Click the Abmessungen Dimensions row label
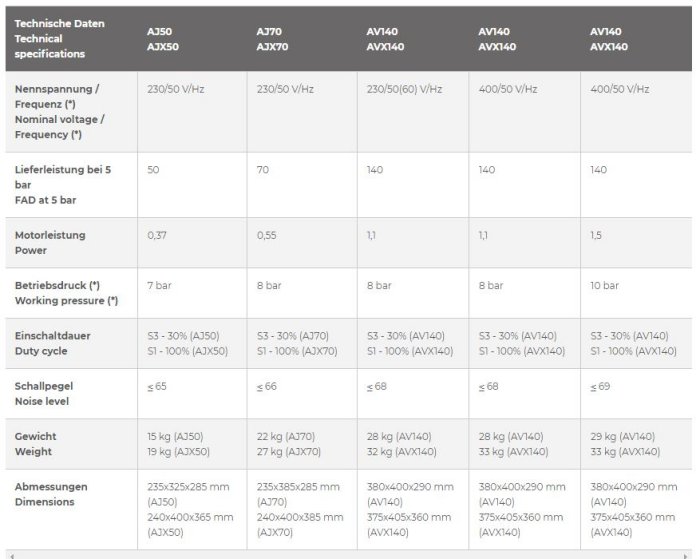 (51, 494)
